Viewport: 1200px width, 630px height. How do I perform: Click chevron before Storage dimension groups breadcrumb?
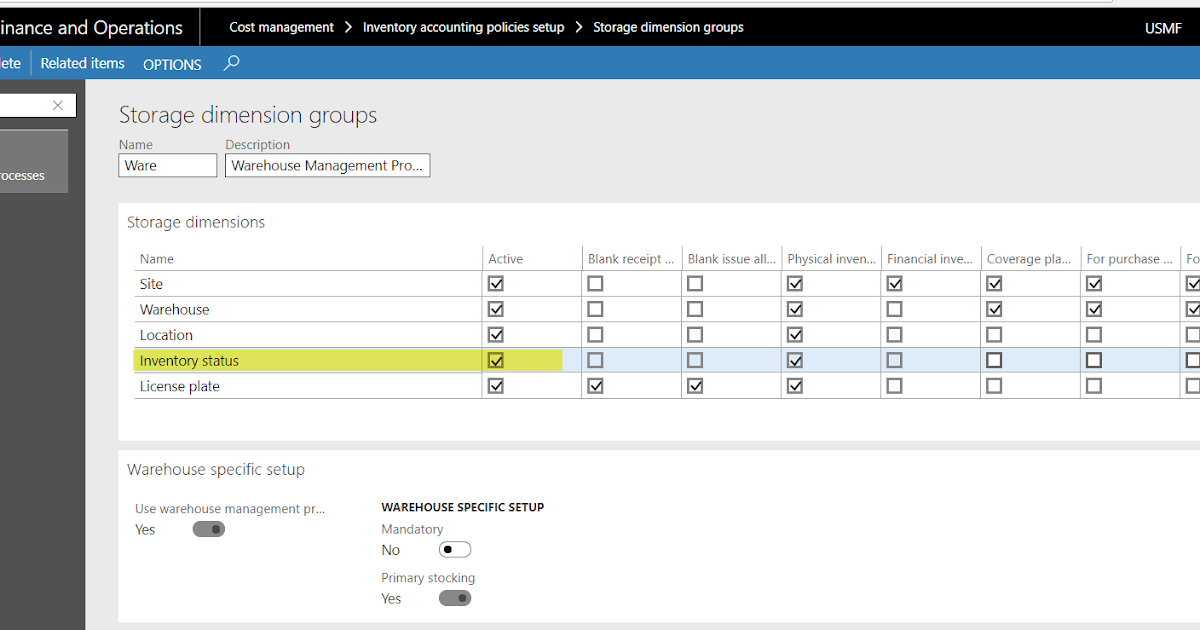pos(579,27)
